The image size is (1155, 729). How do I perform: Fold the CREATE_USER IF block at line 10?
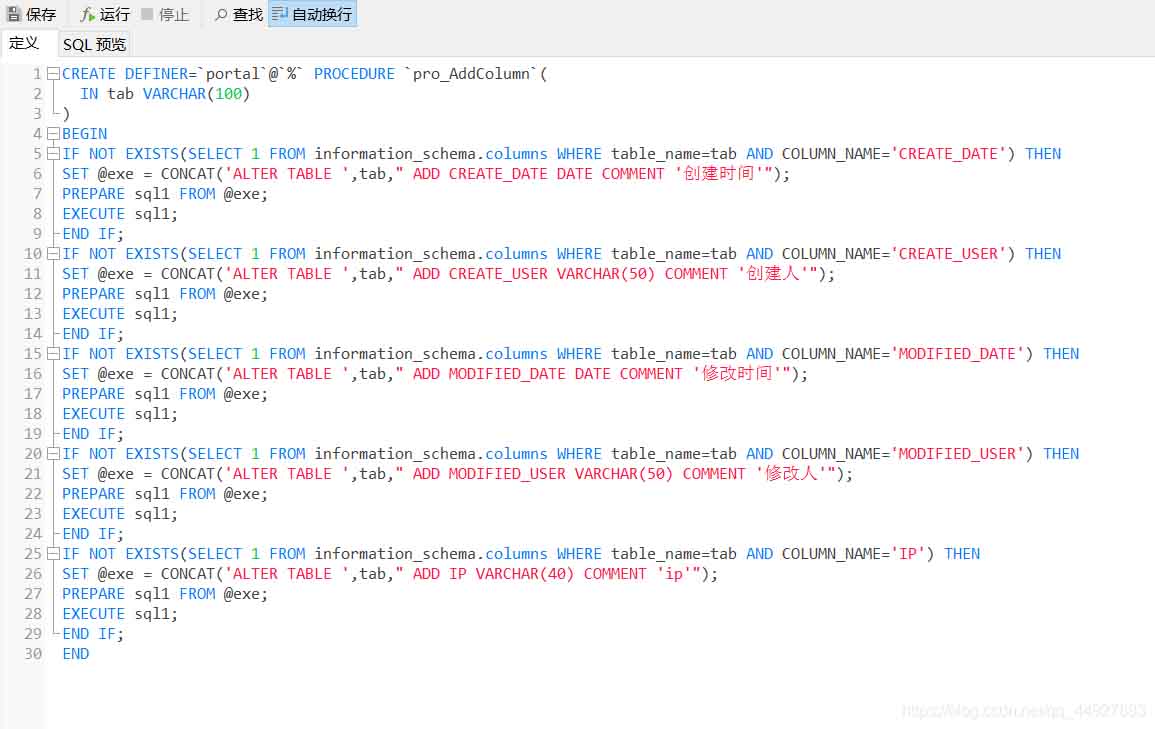(x=53, y=254)
